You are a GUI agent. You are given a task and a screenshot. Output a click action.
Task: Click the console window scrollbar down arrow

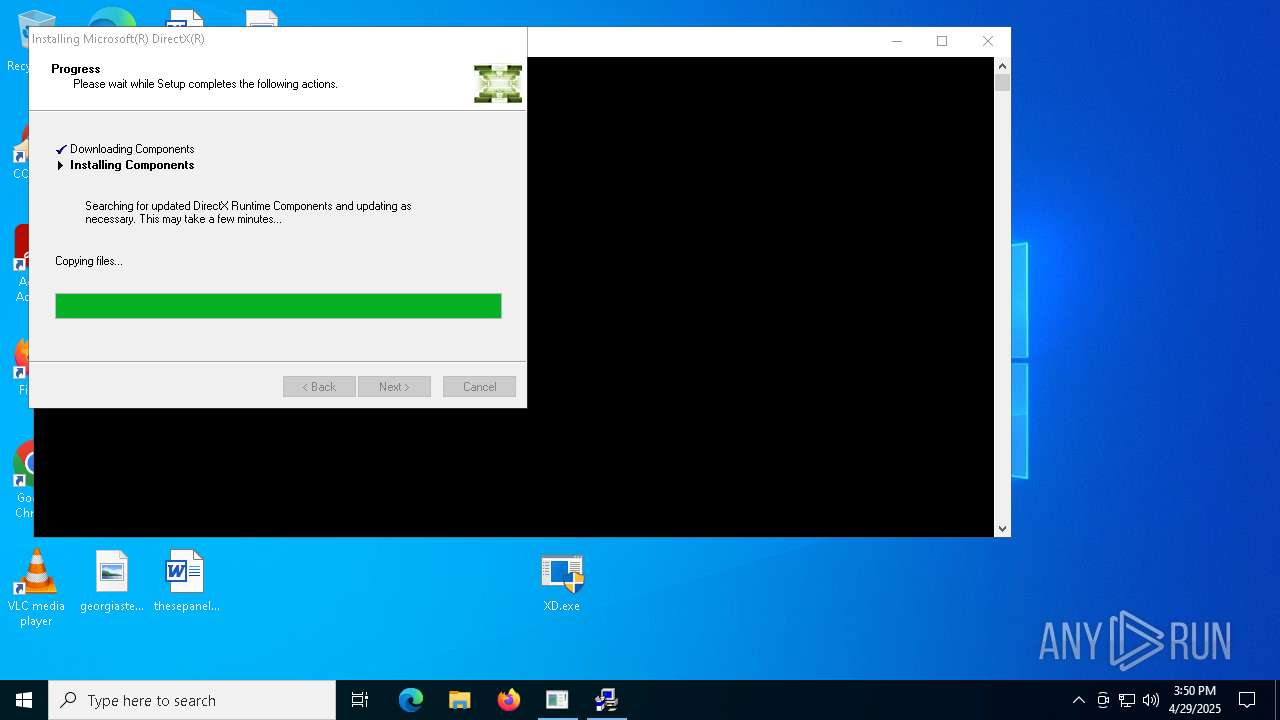1003,528
